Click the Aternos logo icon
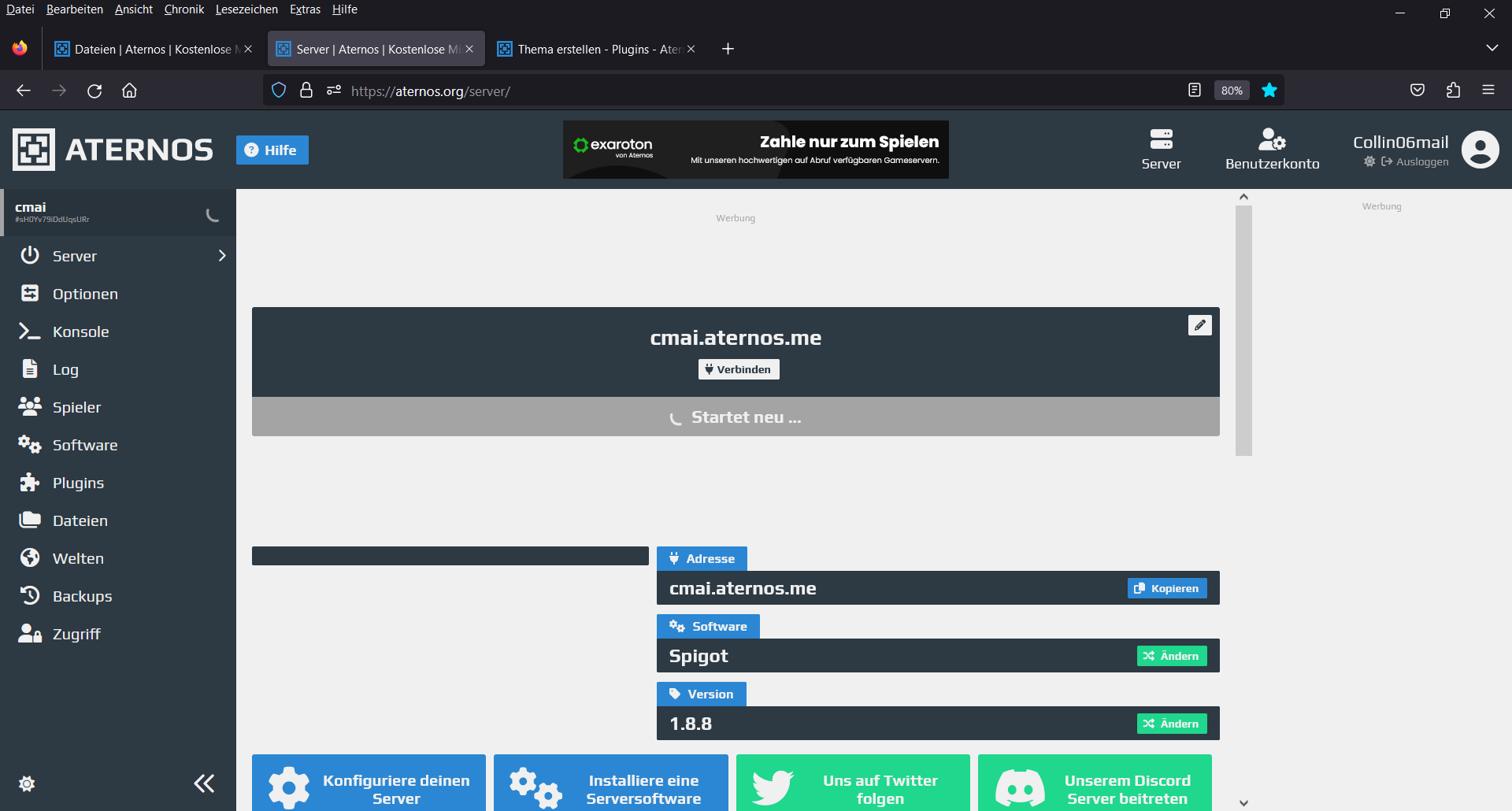 pos(34,150)
